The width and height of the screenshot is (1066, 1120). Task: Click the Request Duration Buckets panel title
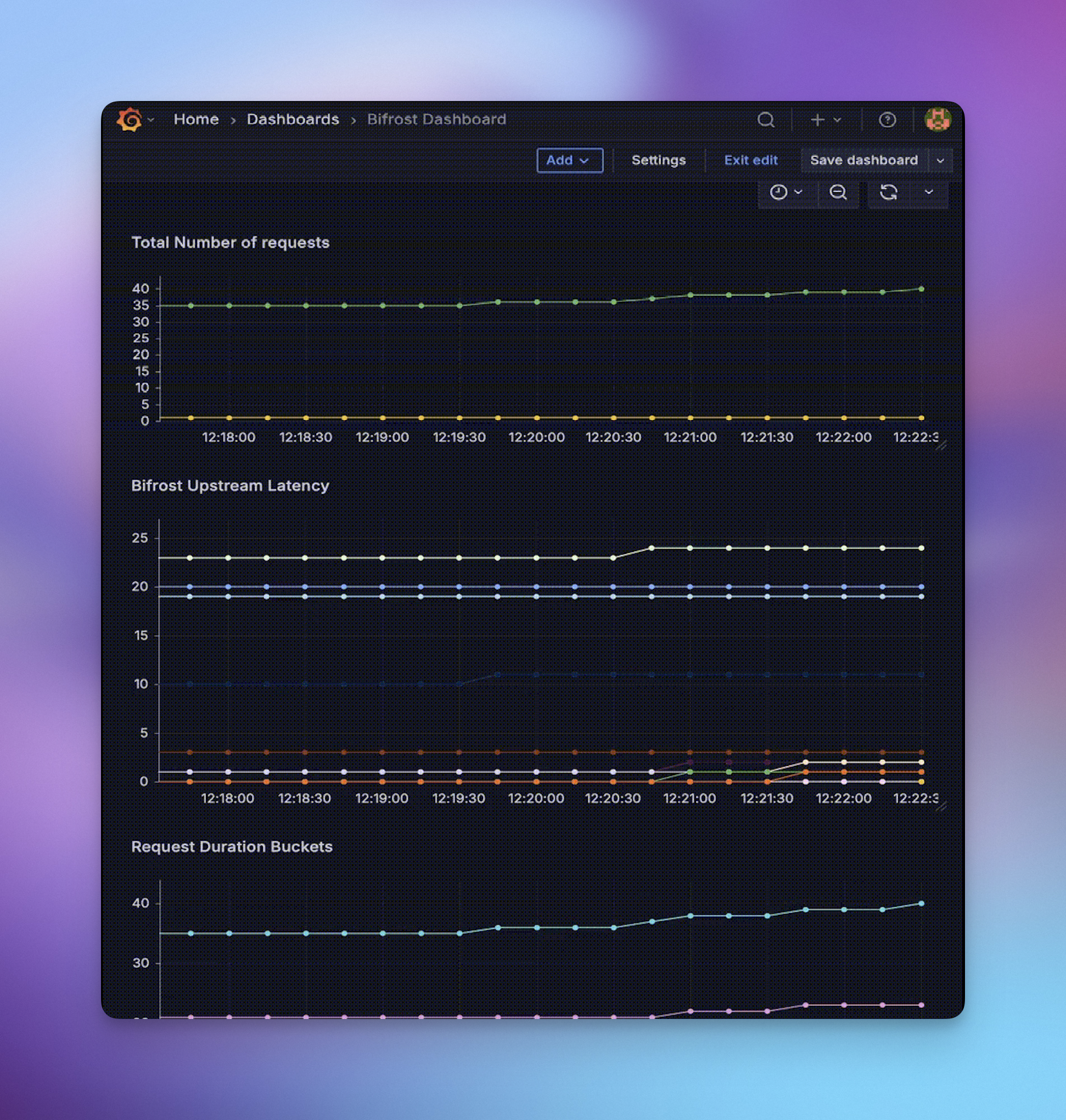point(232,847)
